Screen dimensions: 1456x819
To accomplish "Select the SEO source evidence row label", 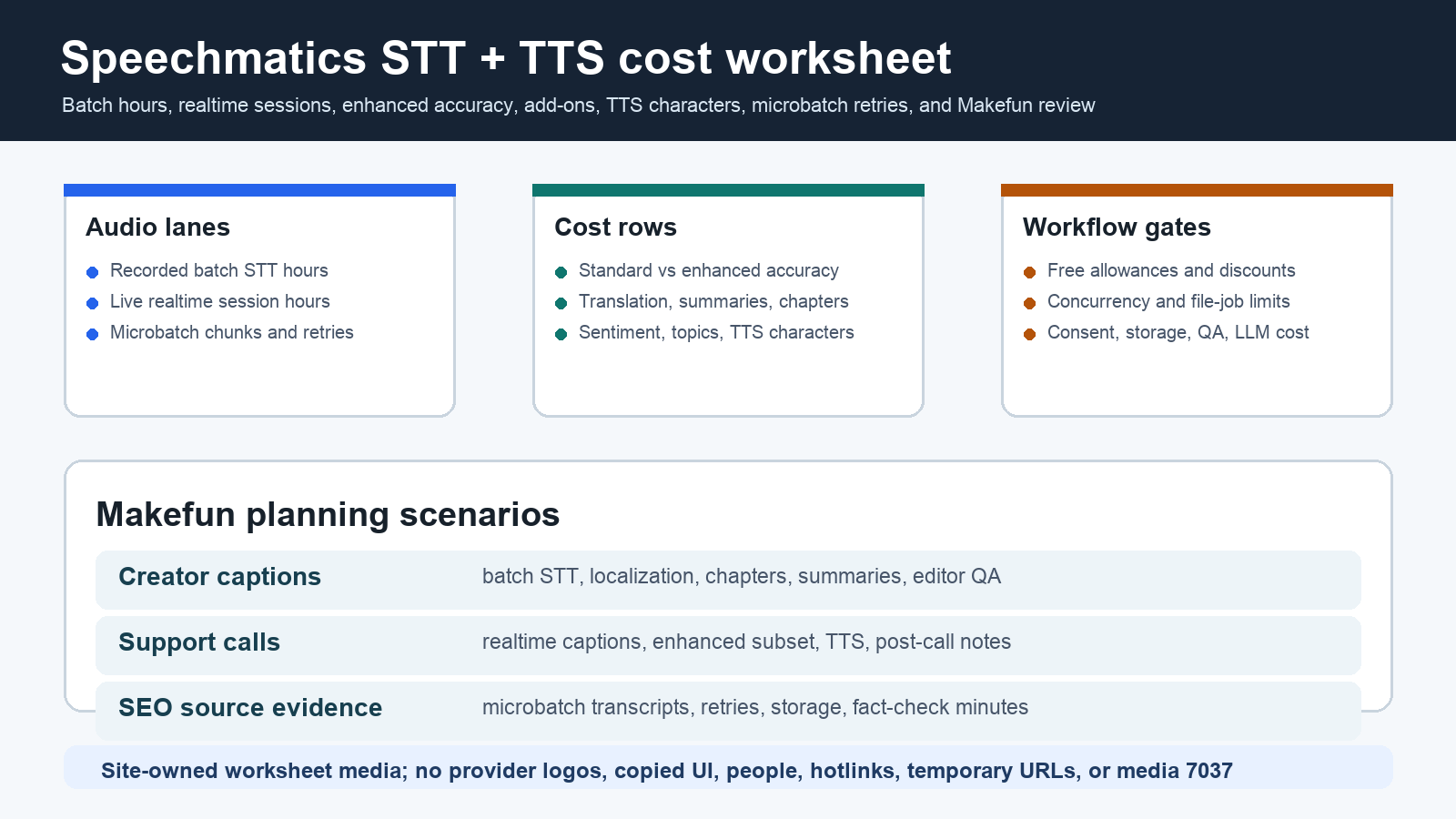I will 250,708.
